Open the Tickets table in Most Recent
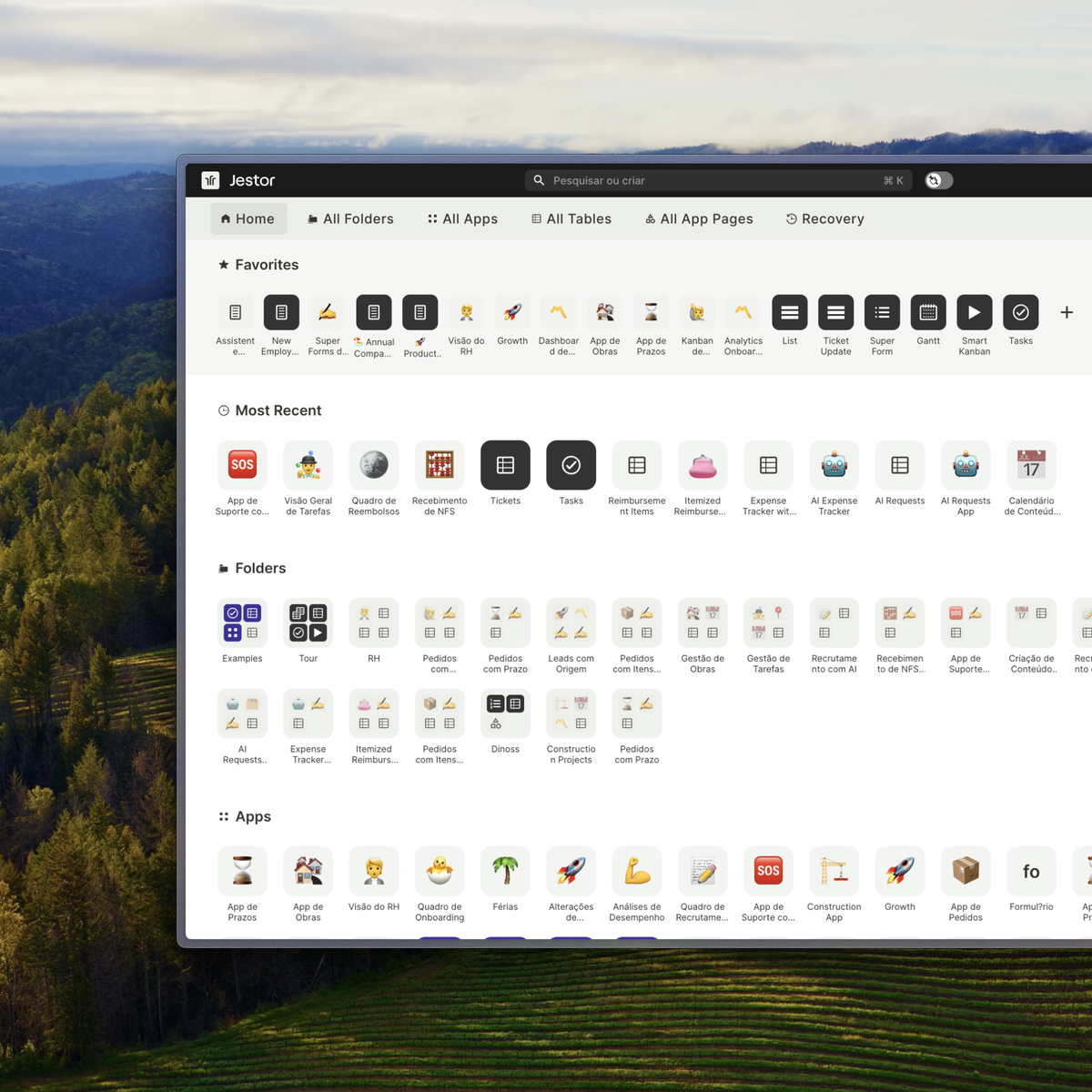This screenshot has width=1092, height=1092. 505,465
